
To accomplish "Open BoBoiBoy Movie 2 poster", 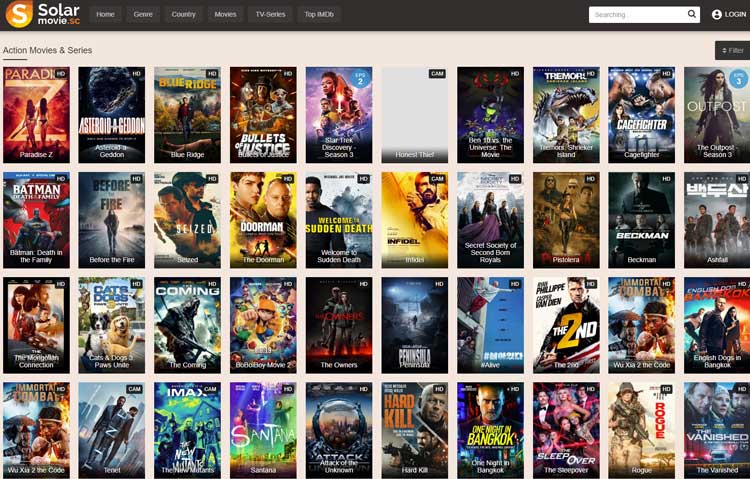I will point(263,325).
